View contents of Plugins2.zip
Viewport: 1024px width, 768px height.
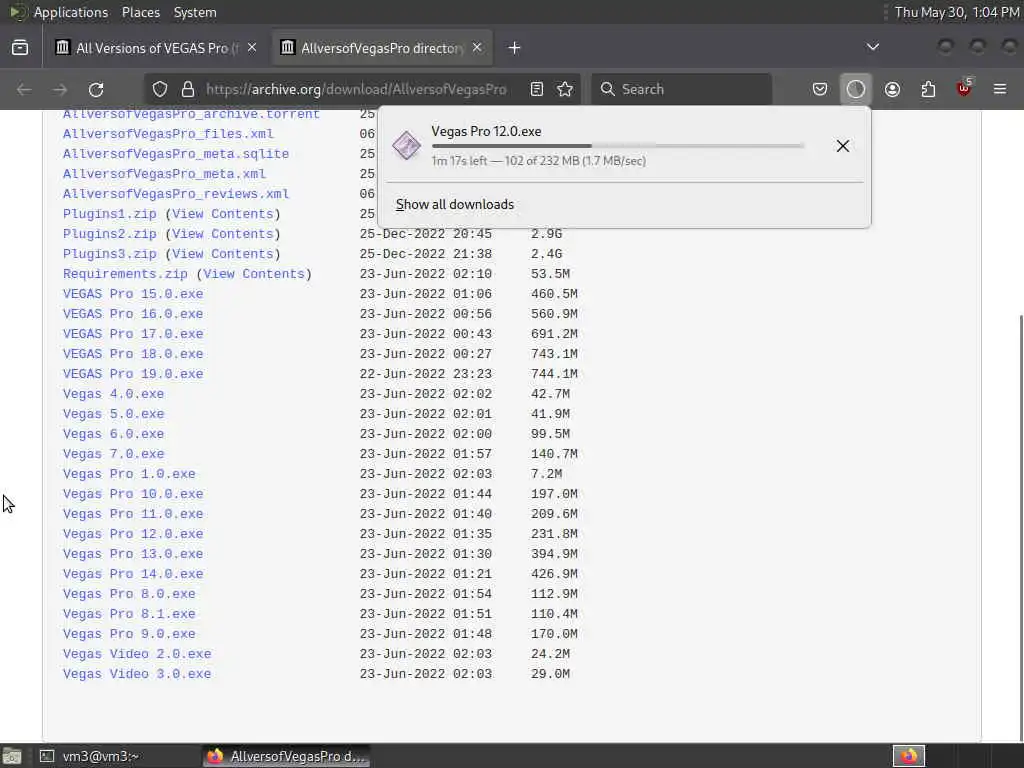223,234
